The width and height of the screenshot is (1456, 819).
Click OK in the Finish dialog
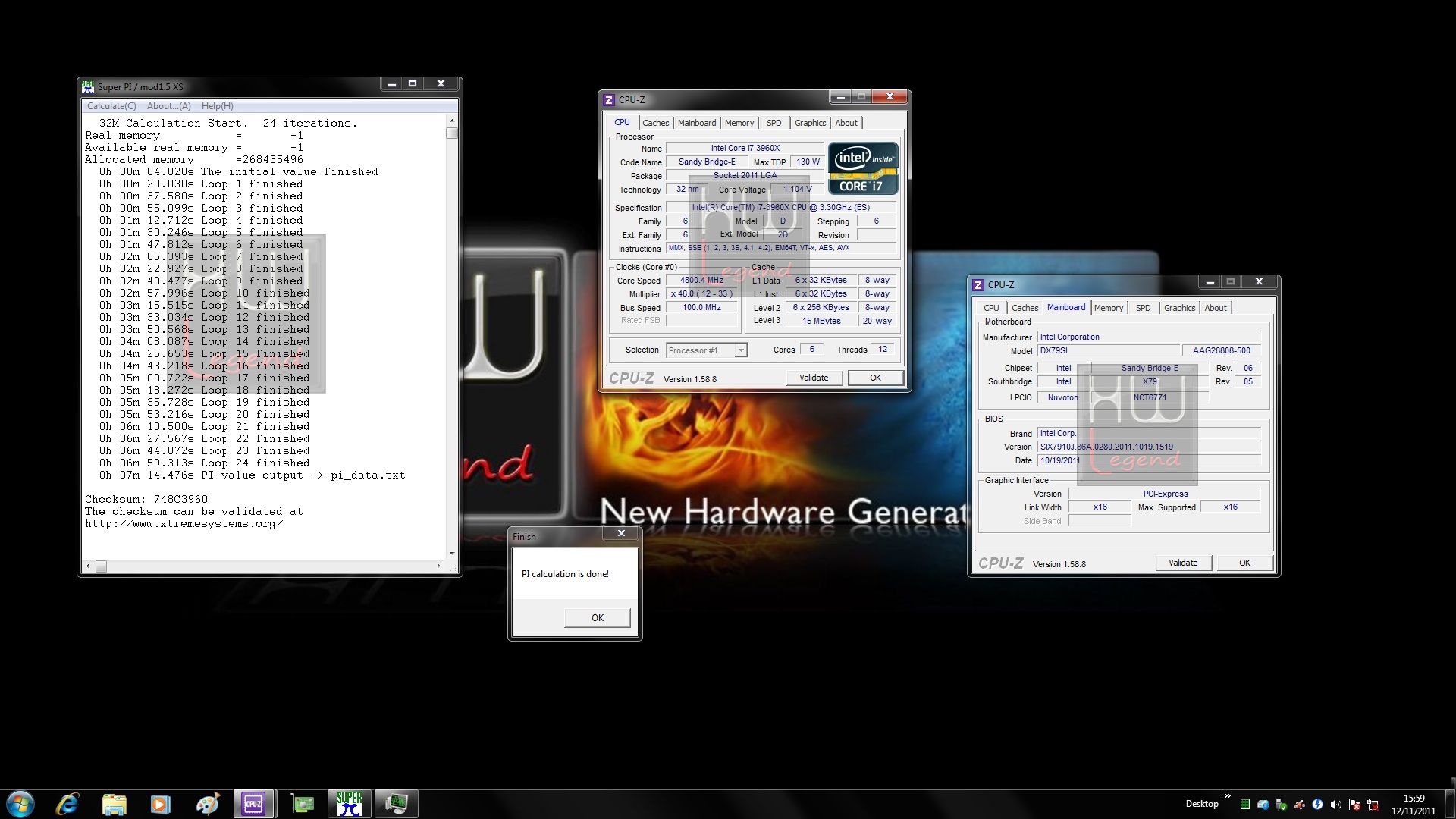(598, 618)
